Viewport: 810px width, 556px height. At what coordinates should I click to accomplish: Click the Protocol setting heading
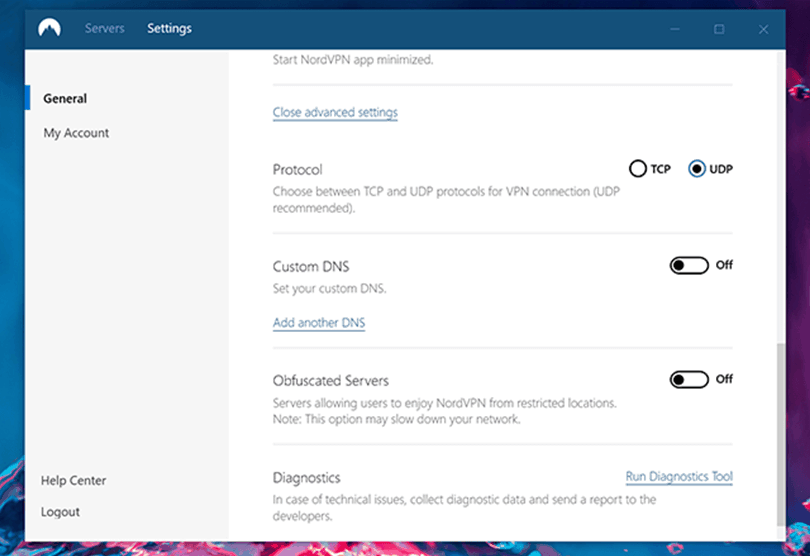pos(298,169)
